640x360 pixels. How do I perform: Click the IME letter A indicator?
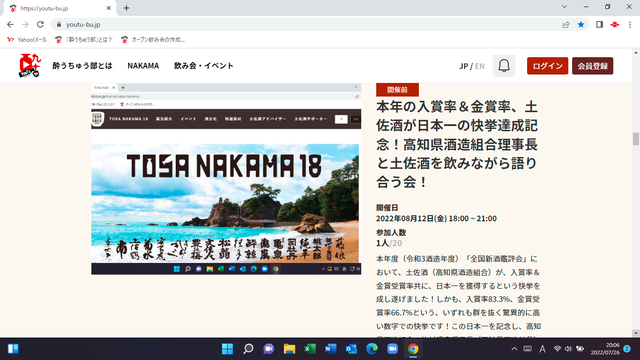click(542, 349)
